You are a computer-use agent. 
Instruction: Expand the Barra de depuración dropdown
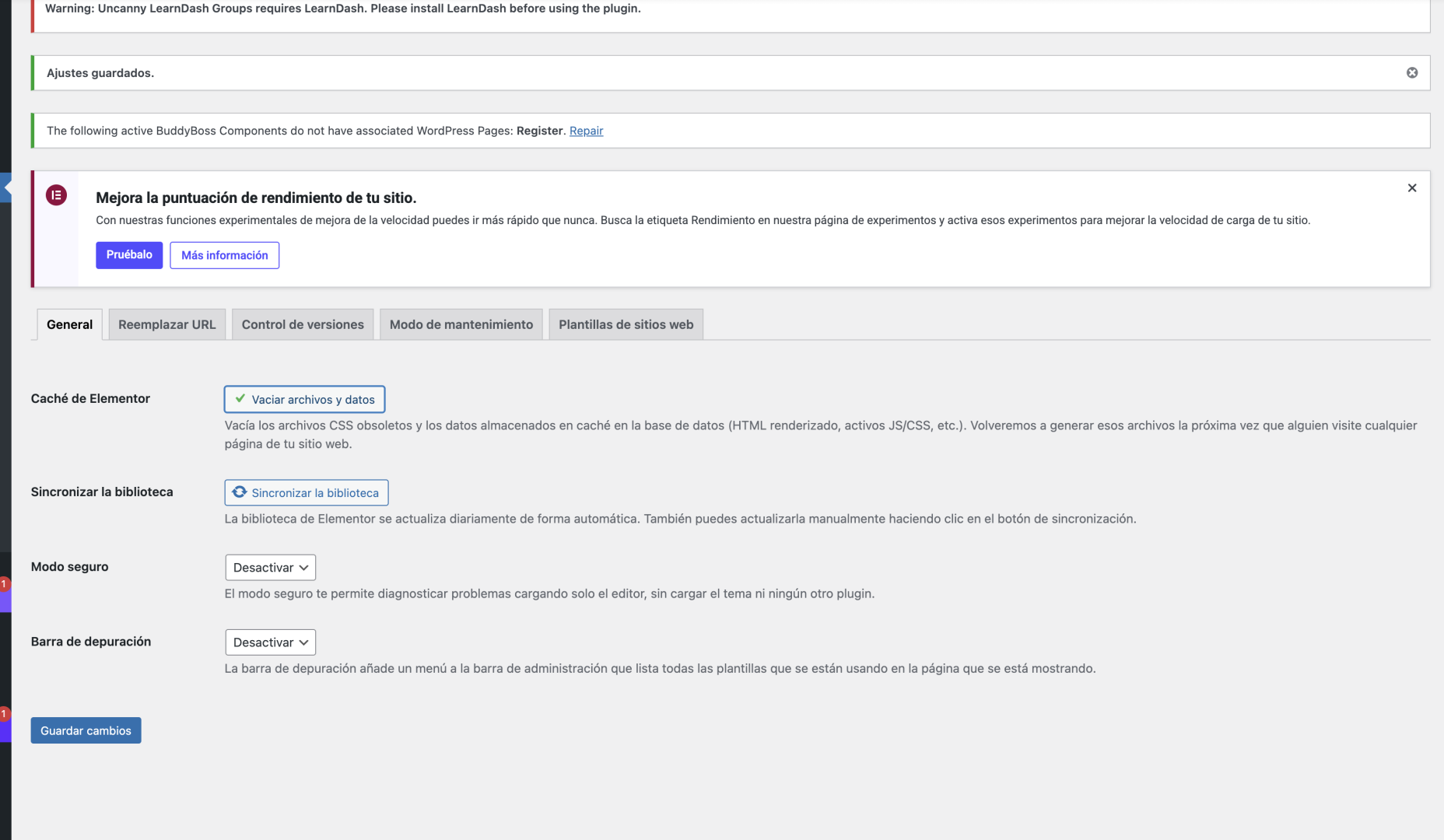pyautogui.click(x=270, y=642)
